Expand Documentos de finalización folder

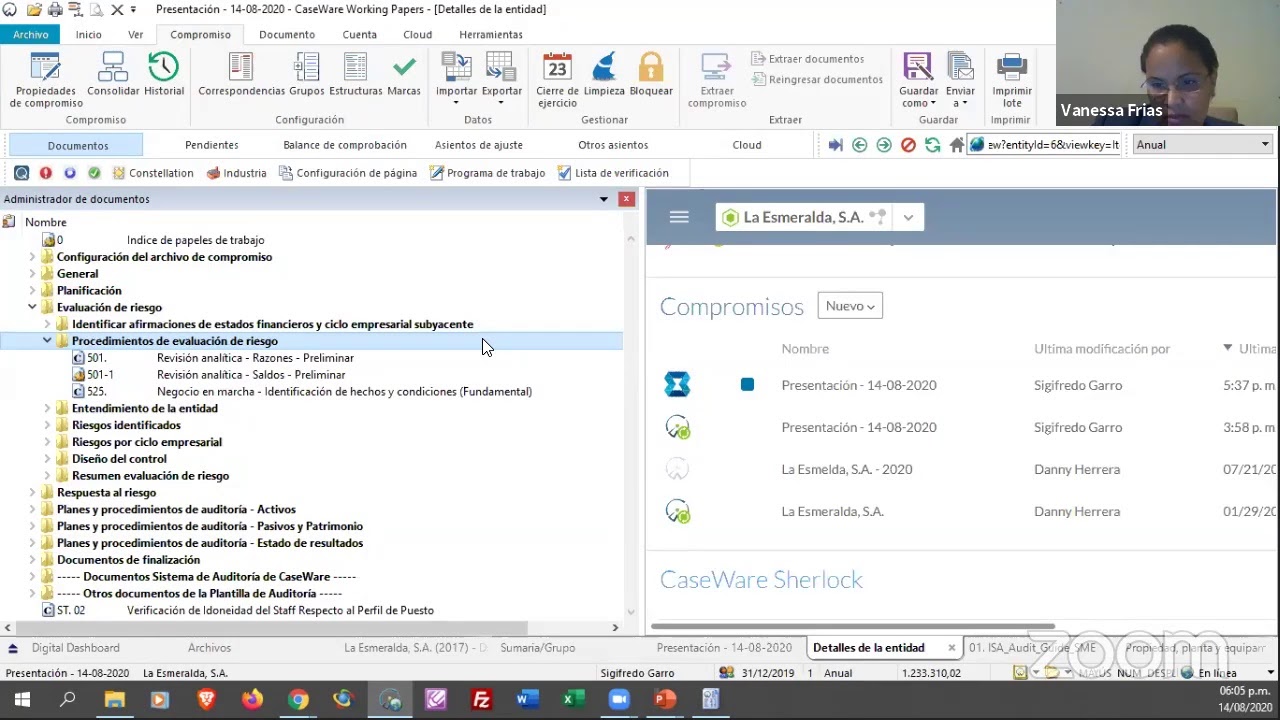32,560
